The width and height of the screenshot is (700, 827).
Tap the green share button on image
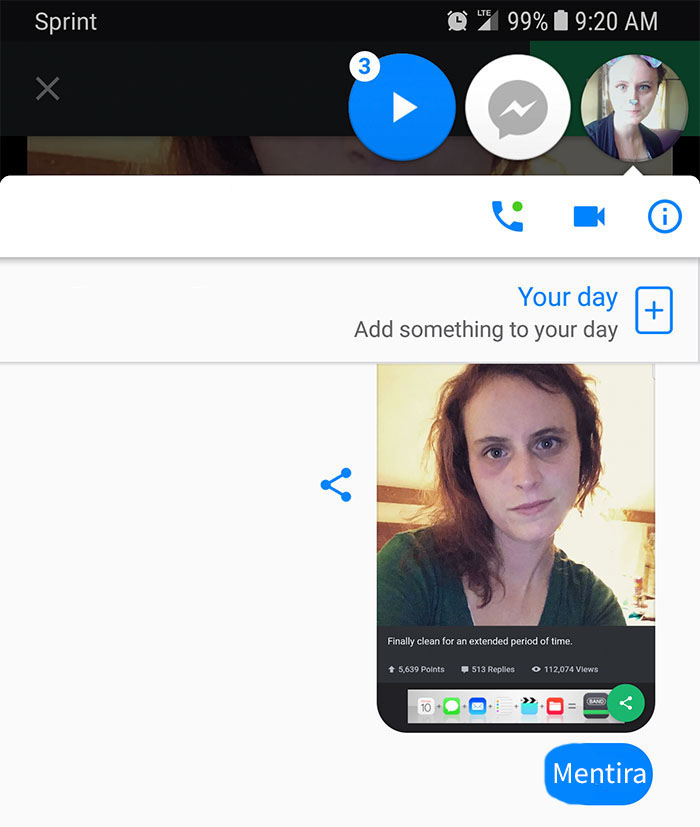(626, 703)
